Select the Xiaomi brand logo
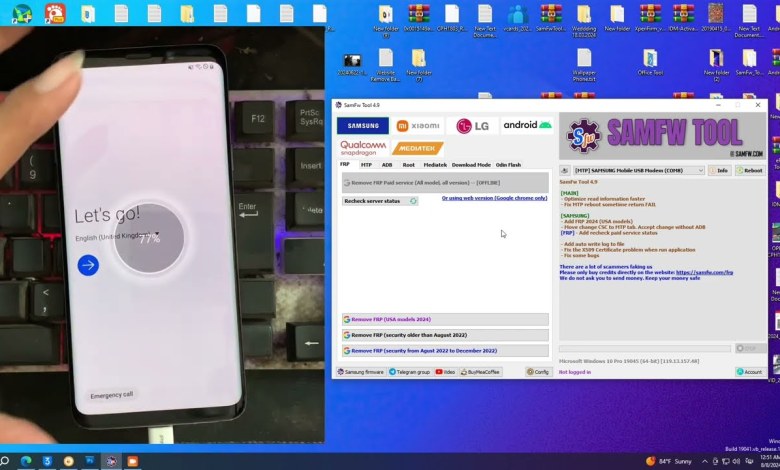 click(x=418, y=126)
